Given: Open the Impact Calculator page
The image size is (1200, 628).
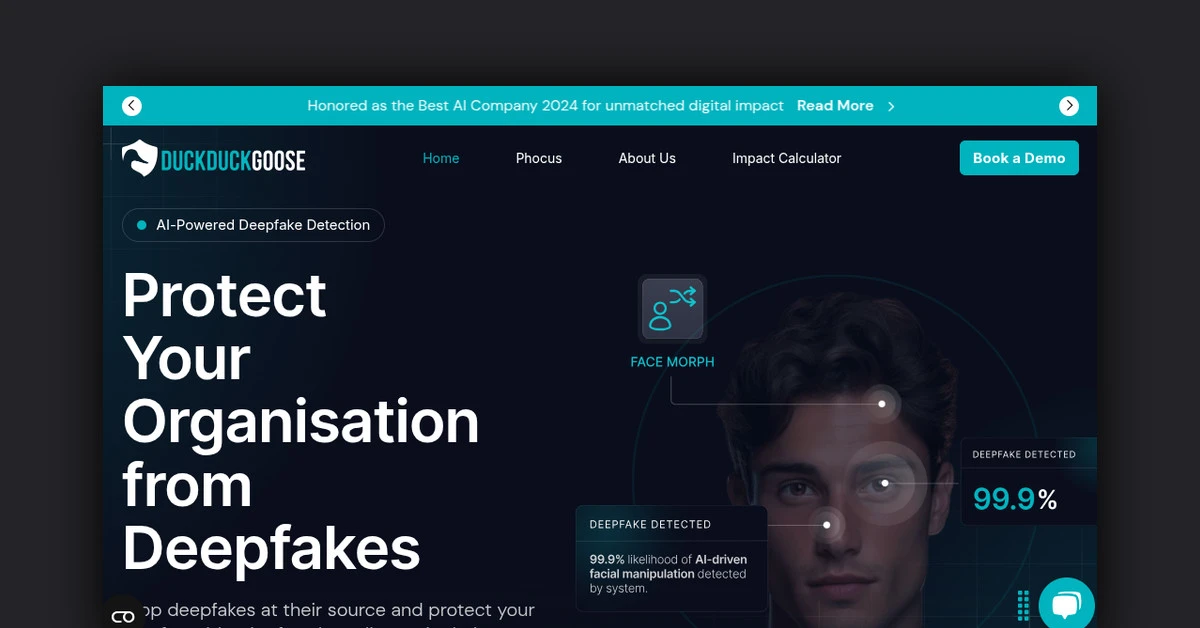Looking at the screenshot, I should (786, 158).
